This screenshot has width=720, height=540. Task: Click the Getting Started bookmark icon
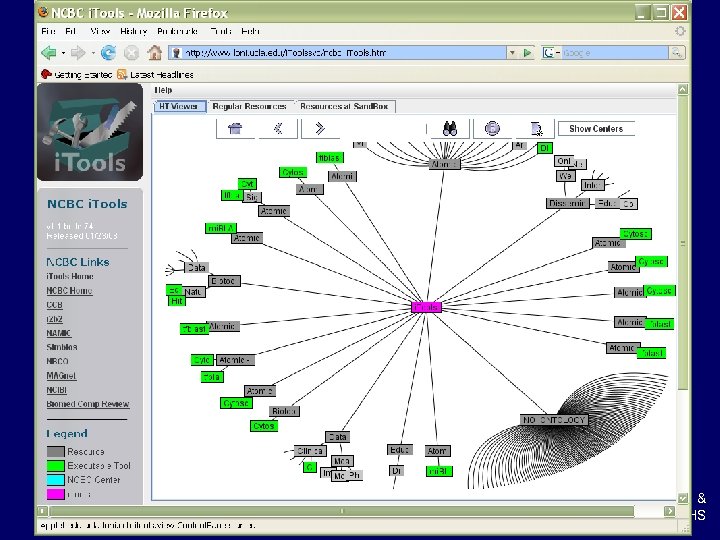click(x=46, y=74)
